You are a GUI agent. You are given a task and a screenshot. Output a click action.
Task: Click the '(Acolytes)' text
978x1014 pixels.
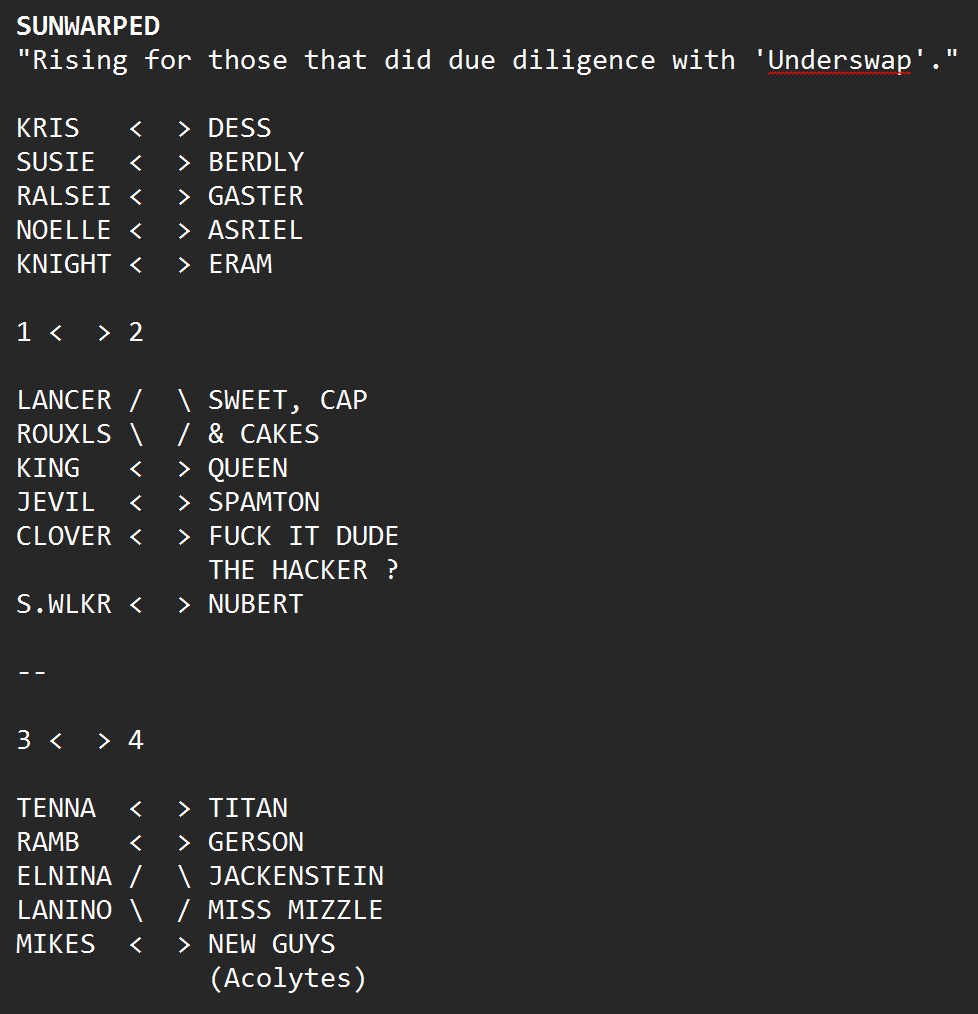pyautogui.click(x=287, y=978)
